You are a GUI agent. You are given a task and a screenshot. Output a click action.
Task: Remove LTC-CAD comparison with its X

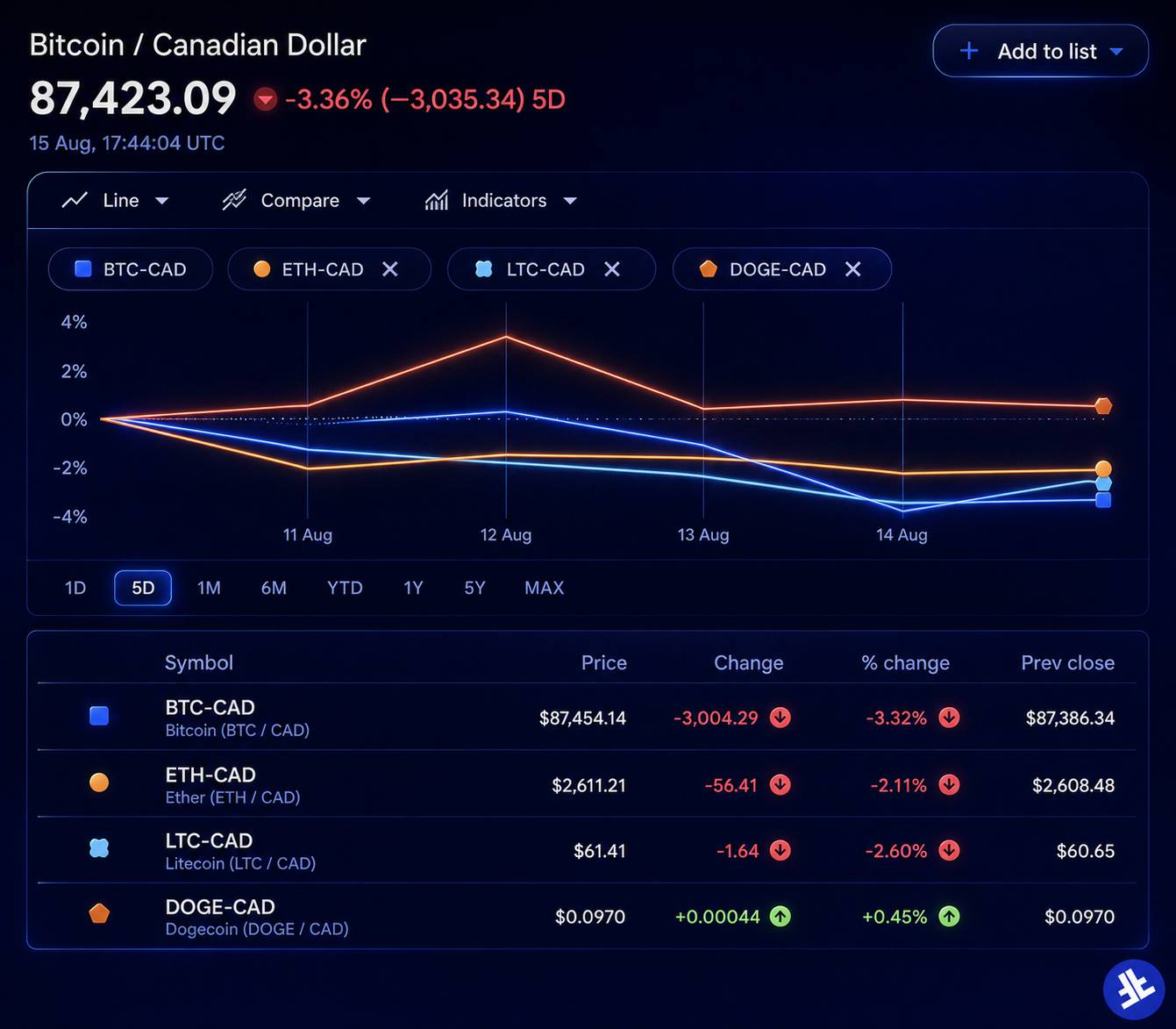tap(612, 269)
